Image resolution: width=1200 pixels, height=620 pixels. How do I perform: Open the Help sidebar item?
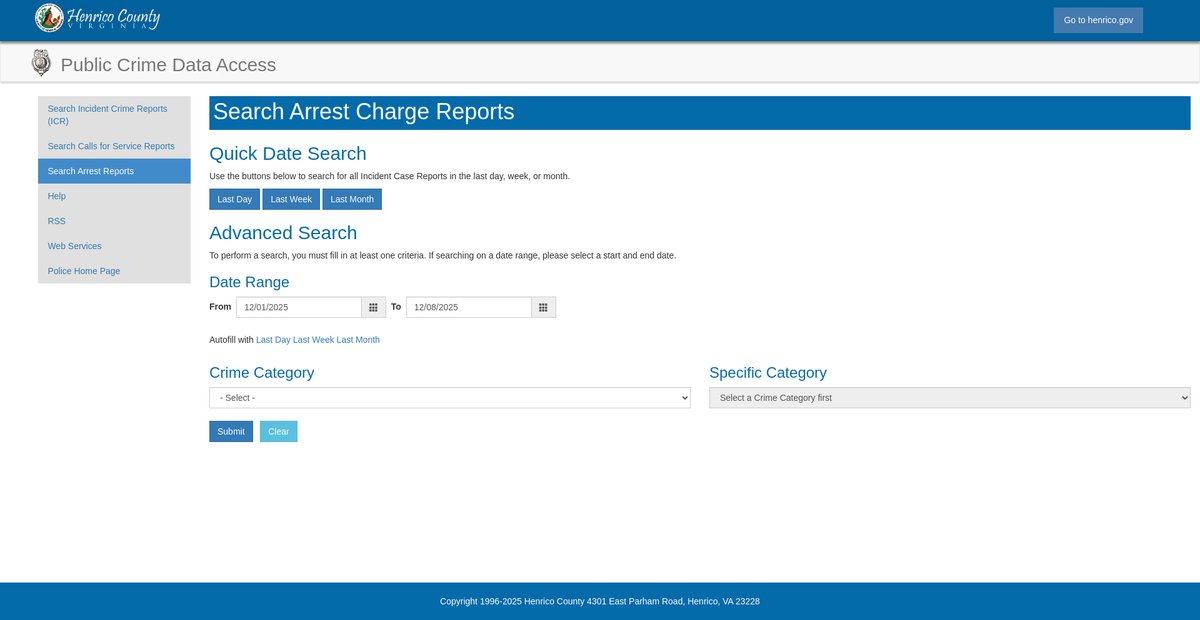pyautogui.click(x=57, y=196)
